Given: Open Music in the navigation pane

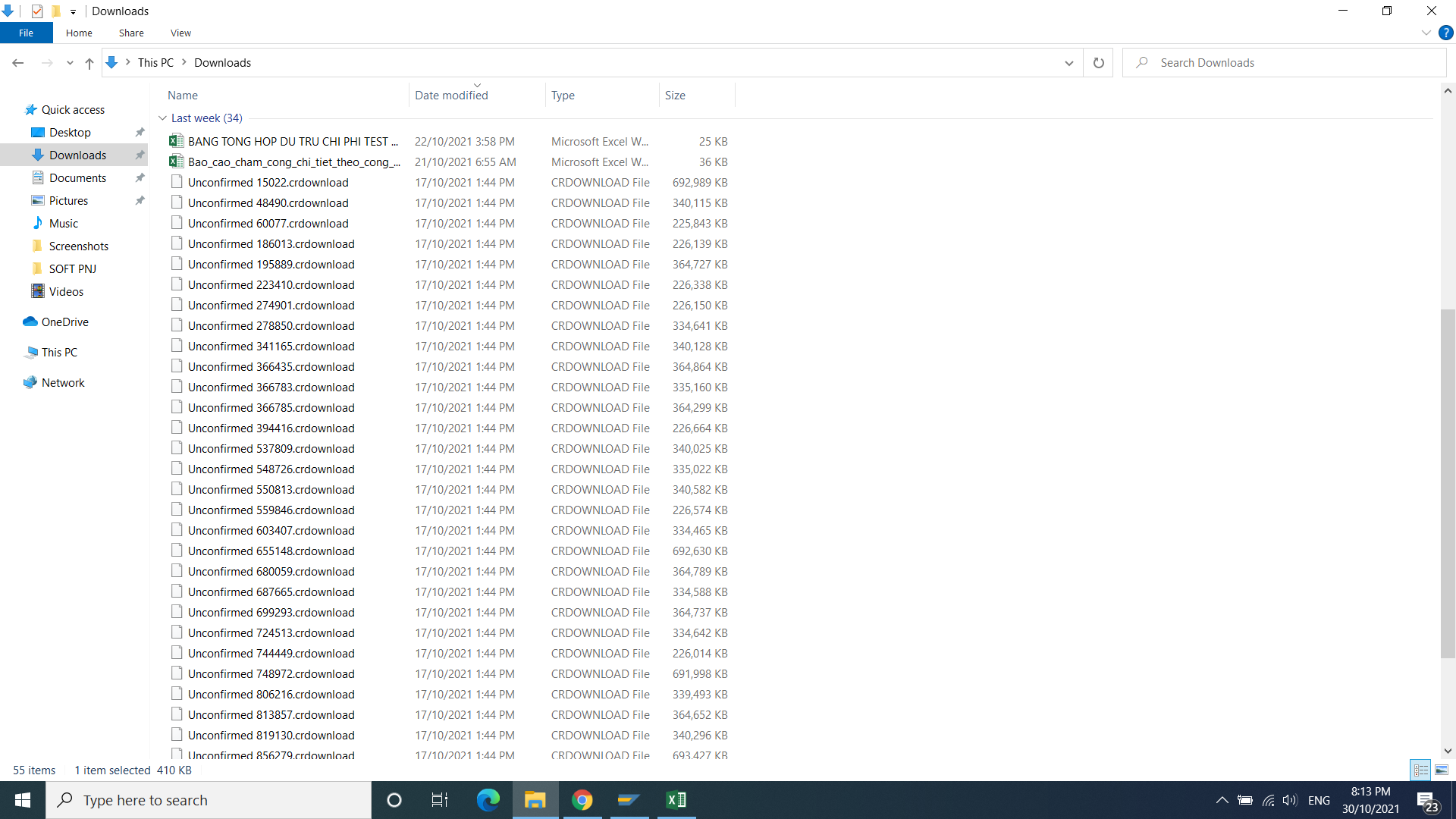Looking at the screenshot, I should point(64,224).
